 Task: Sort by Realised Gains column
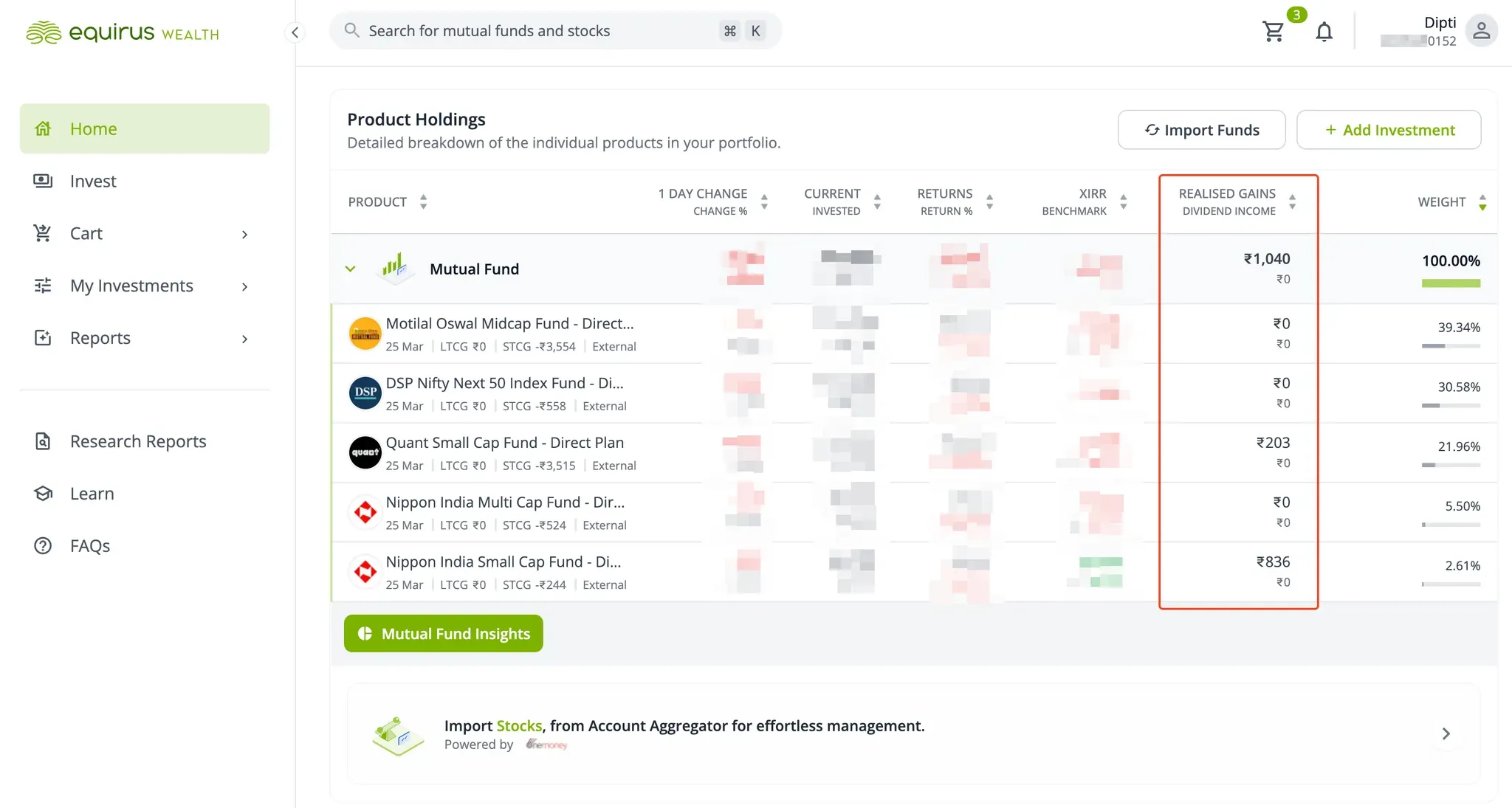(1292, 201)
